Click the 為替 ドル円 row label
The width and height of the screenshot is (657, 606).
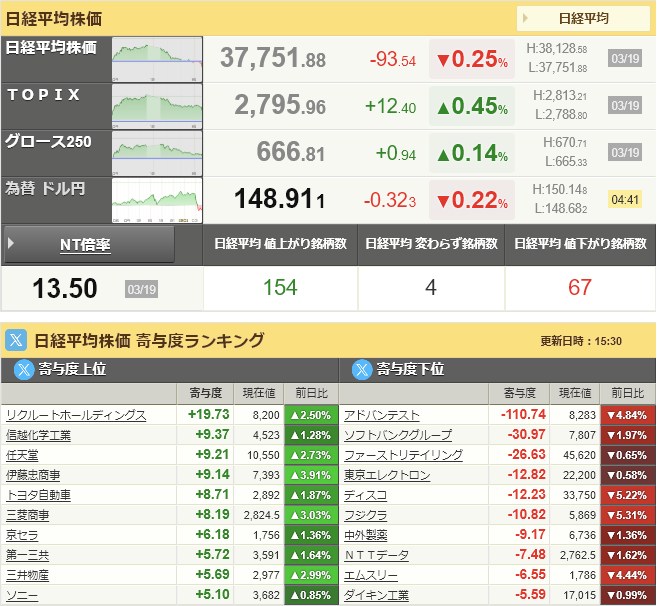(45, 189)
